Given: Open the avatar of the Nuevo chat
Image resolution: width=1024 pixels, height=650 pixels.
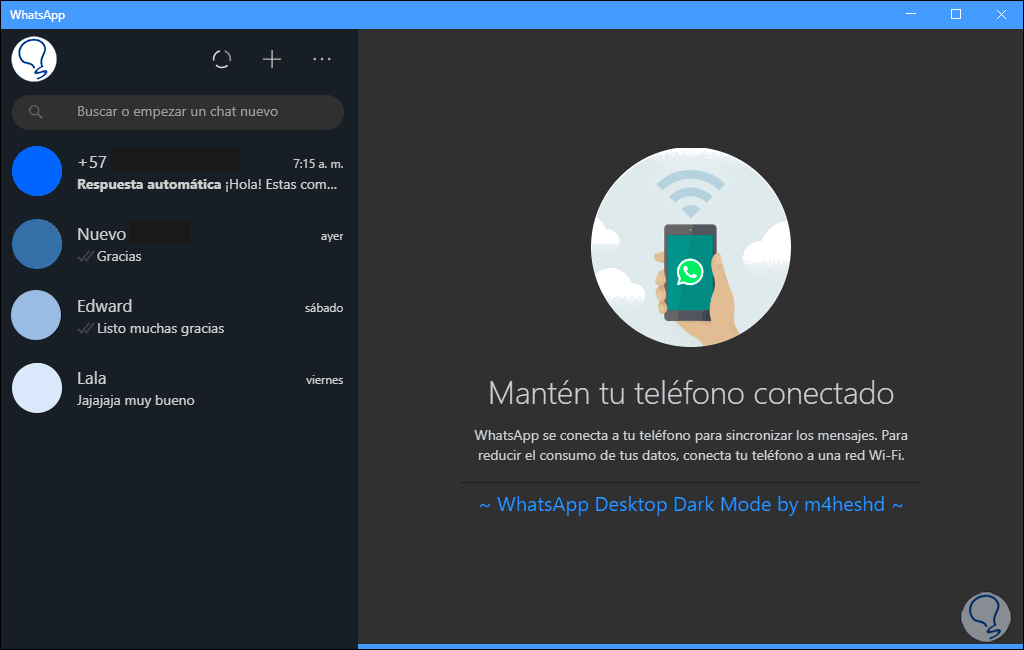Looking at the screenshot, I should (37, 244).
